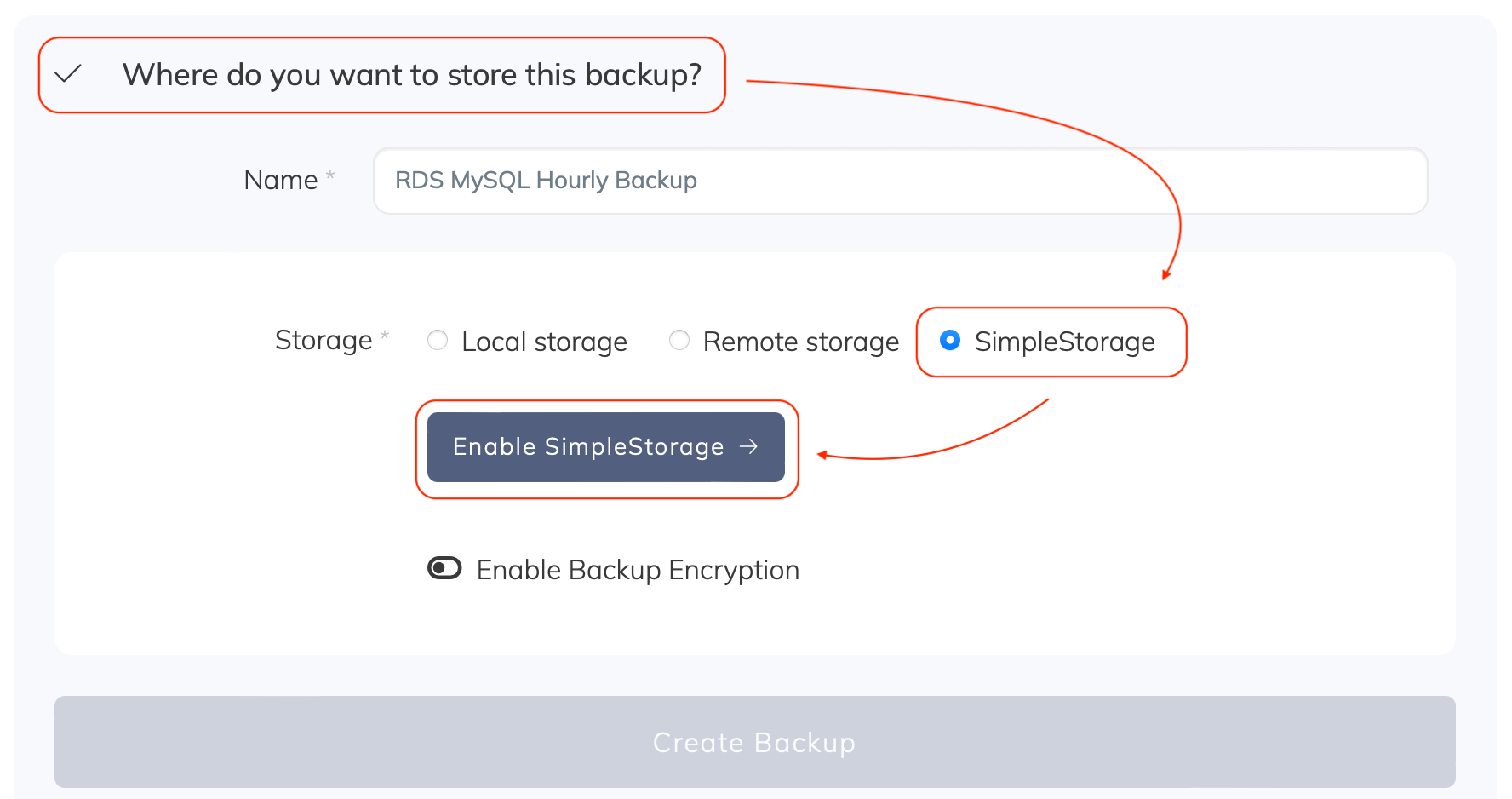Image resolution: width=1512 pixels, height=799 pixels.
Task: Collapse the "Where do you want to store this backup?" section
Action: click(412, 75)
